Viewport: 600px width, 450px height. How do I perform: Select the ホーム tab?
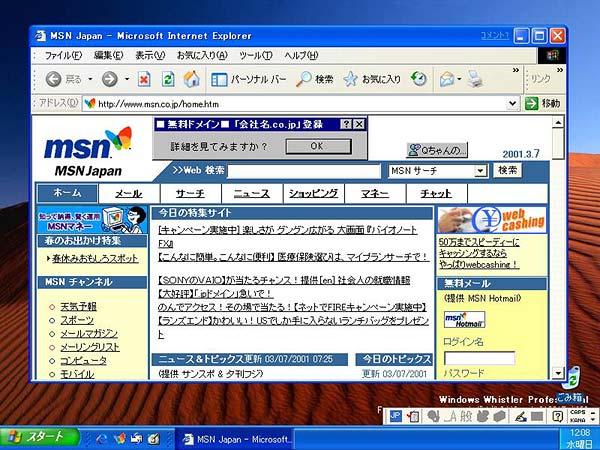(x=67, y=193)
